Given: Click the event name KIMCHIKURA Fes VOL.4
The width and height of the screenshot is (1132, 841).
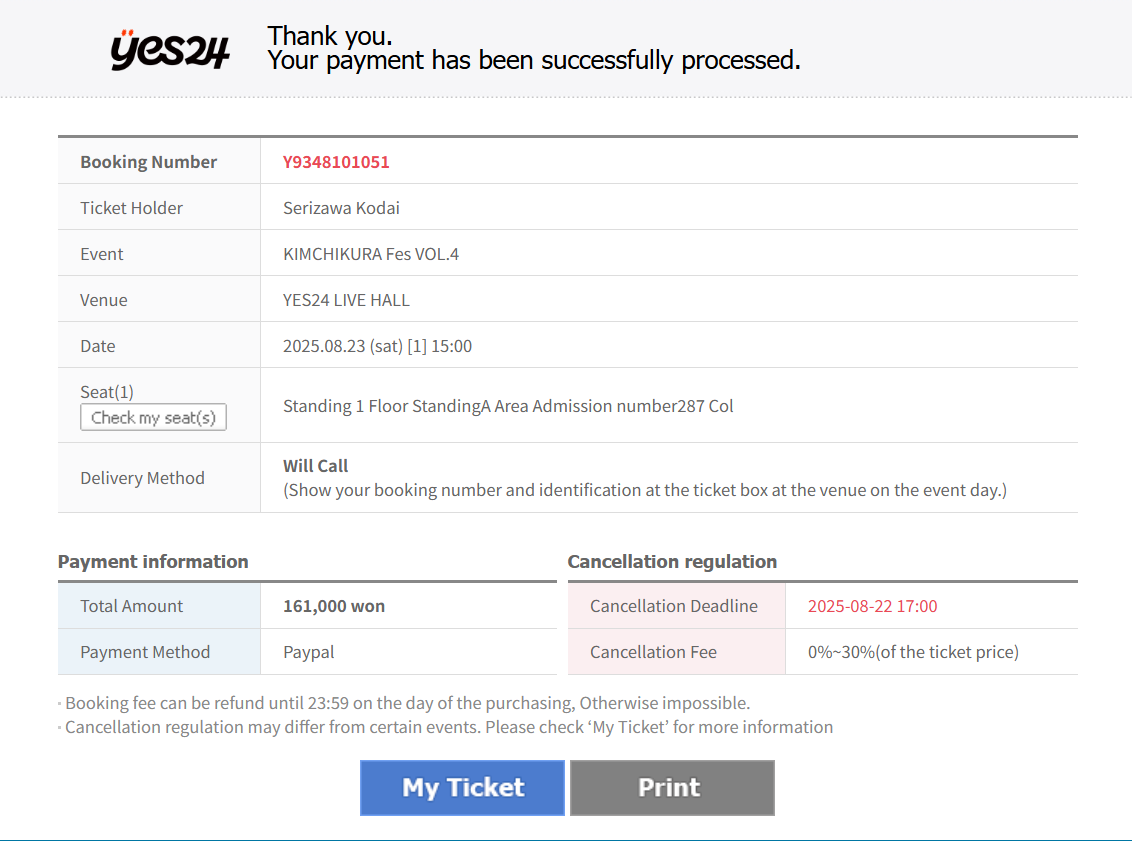Looking at the screenshot, I should point(370,254).
